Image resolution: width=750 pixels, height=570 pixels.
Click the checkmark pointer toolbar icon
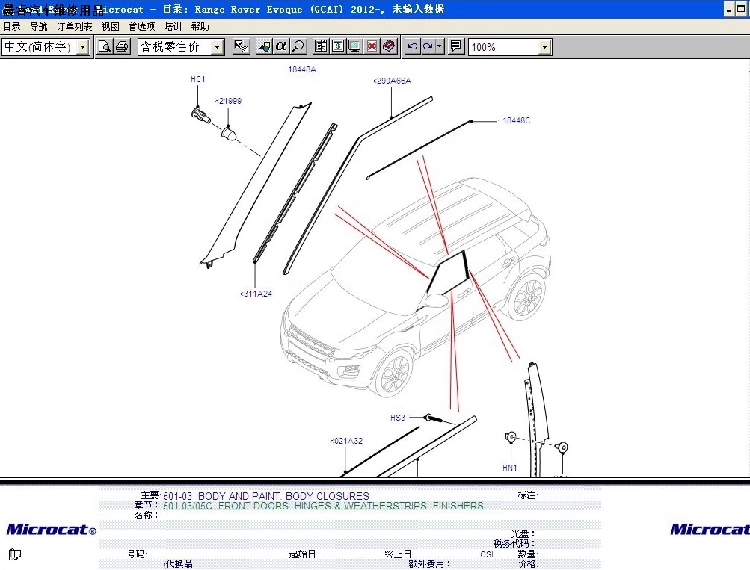click(241, 46)
